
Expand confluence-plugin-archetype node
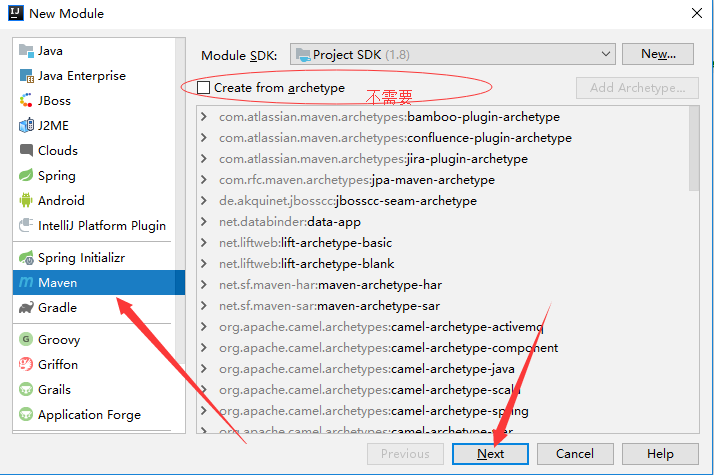(x=204, y=138)
